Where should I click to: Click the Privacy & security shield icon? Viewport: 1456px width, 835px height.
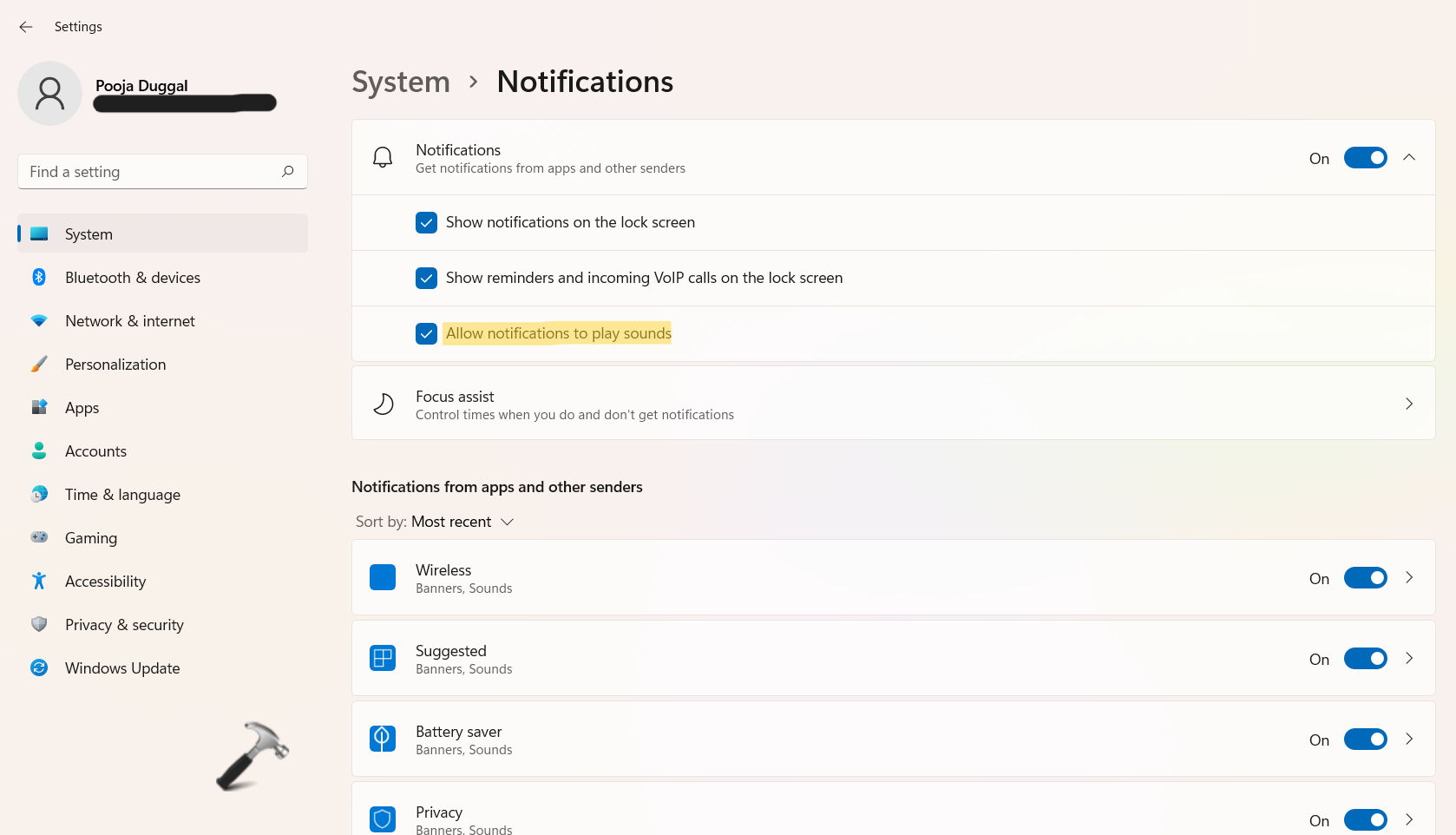(39, 625)
